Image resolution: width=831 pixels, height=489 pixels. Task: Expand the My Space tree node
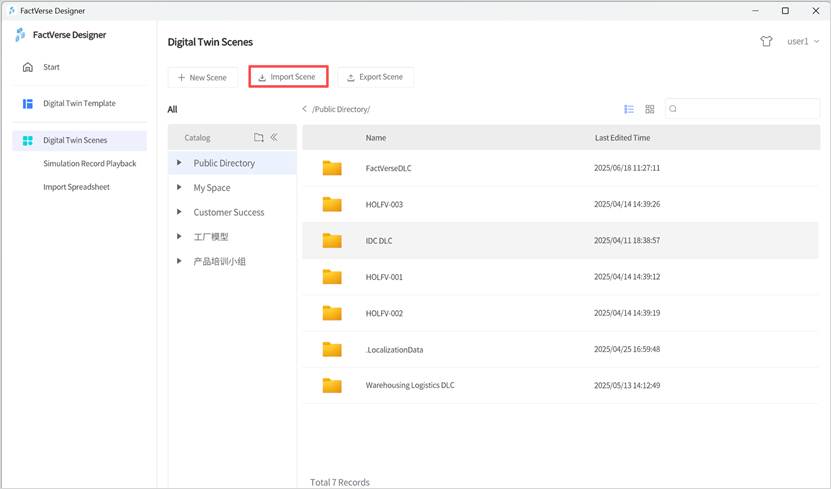[x=179, y=188]
